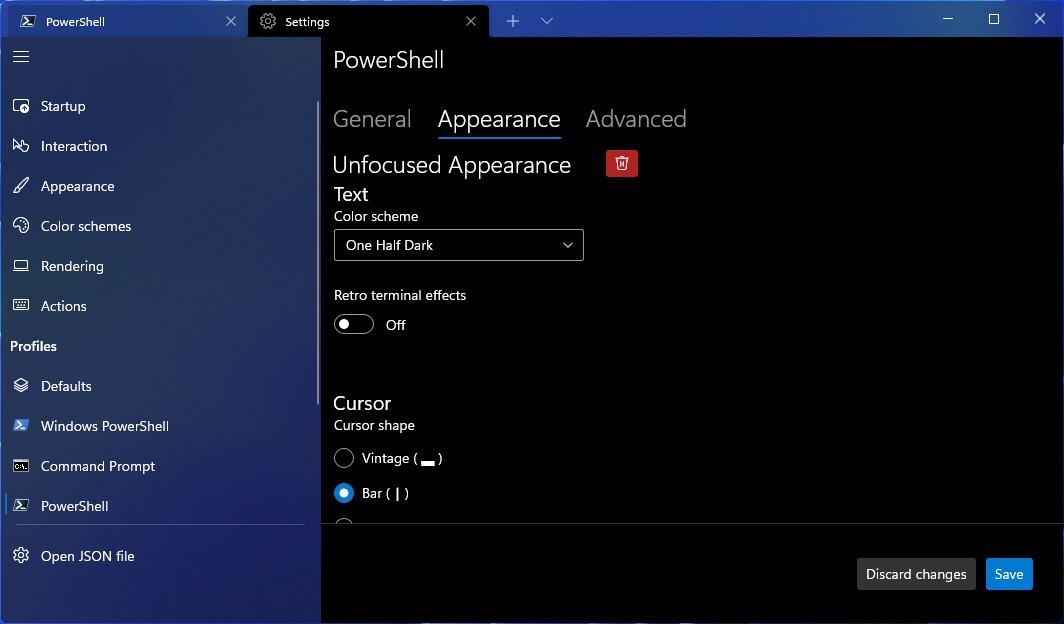This screenshot has height=624, width=1064.
Task: Delete the Unfocused Appearance with trash icon
Action: 621,163
